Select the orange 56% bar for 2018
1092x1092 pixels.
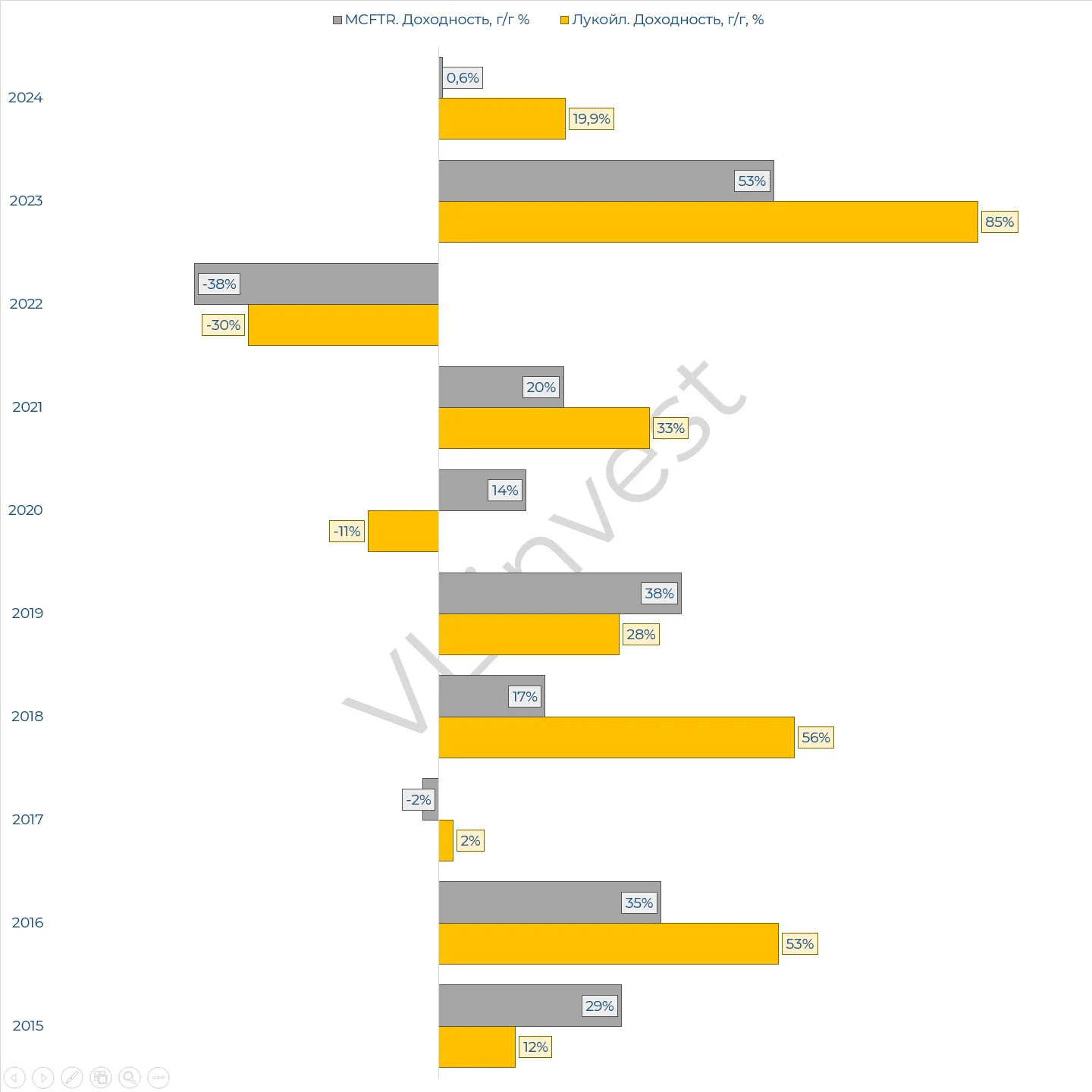(x=617, y=737)
